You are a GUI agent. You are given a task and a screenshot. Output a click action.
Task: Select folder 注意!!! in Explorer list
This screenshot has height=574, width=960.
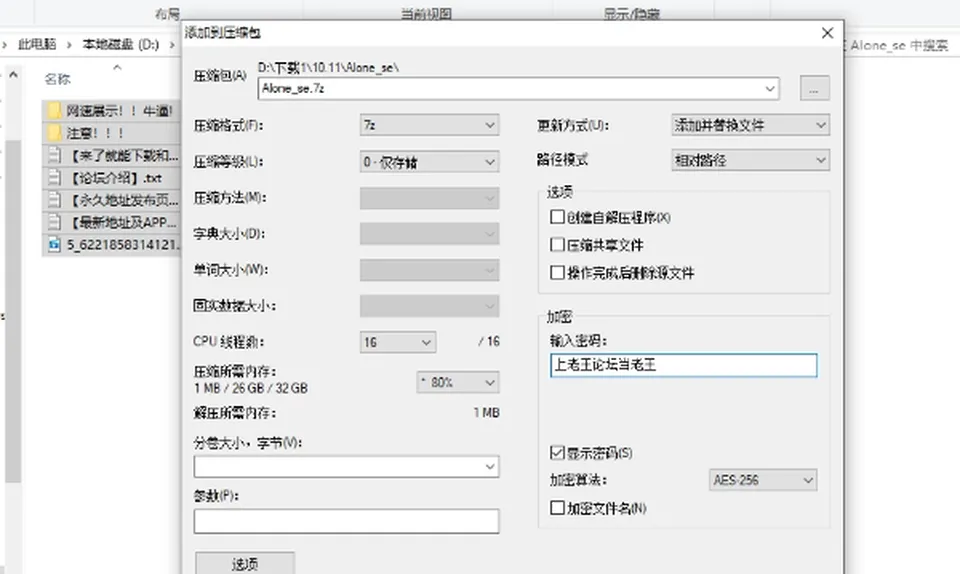point(111,133)
